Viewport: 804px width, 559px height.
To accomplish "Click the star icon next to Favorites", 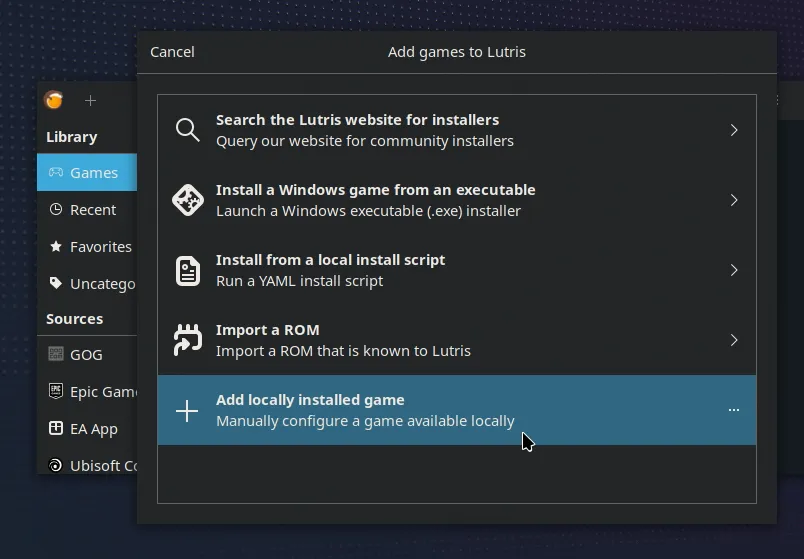I will [x=55, y=246].
